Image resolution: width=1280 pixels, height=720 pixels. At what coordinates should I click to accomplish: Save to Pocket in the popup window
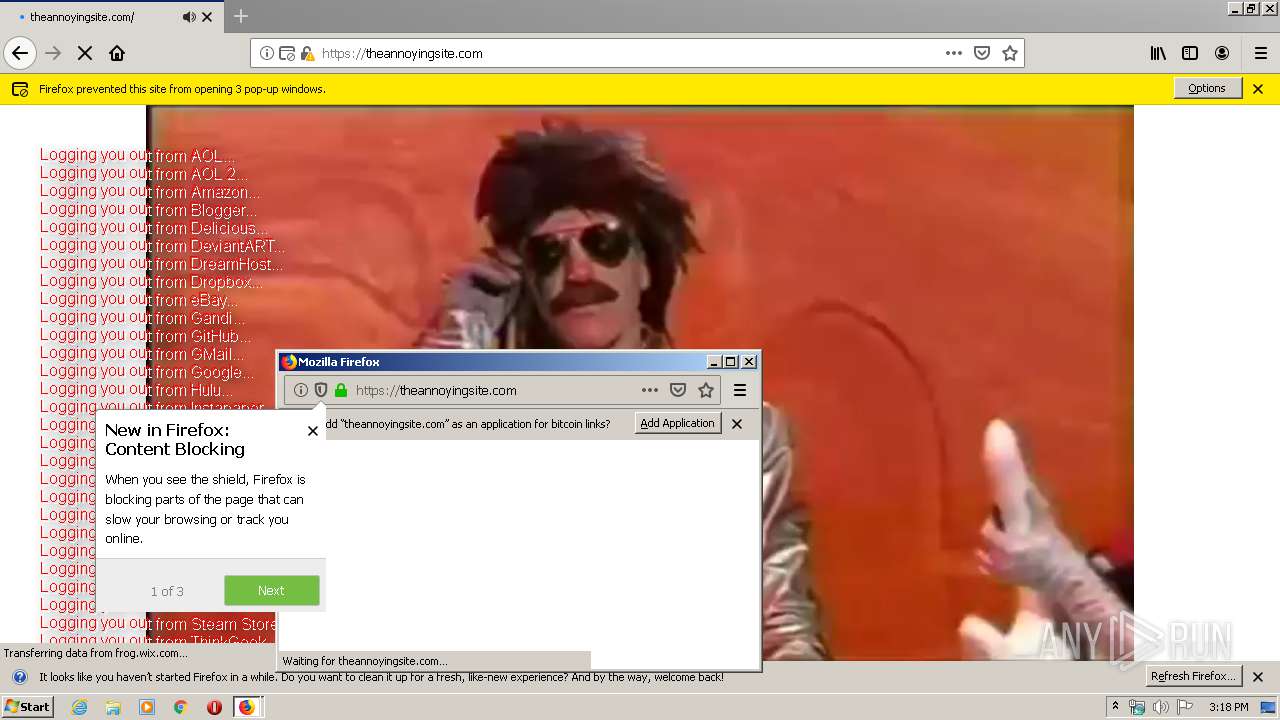[x=678, y=390]
